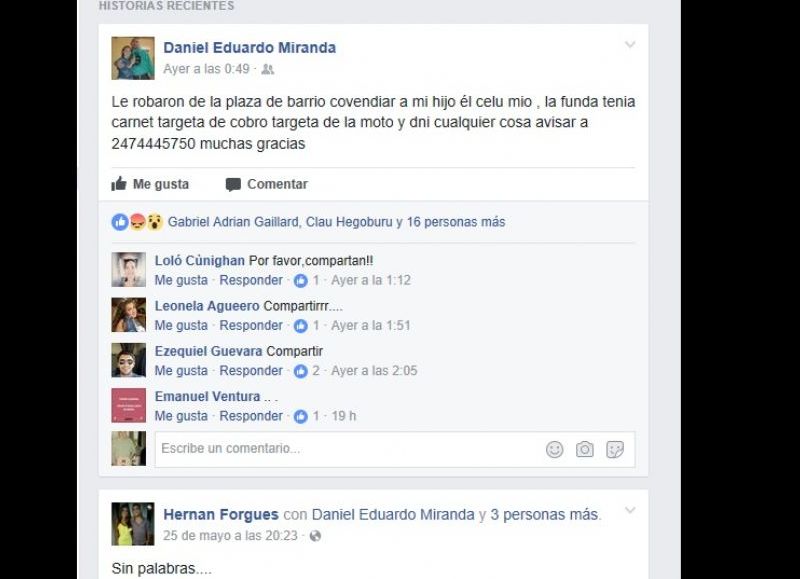Show the 16 personas más reactions list

[456, 222]
